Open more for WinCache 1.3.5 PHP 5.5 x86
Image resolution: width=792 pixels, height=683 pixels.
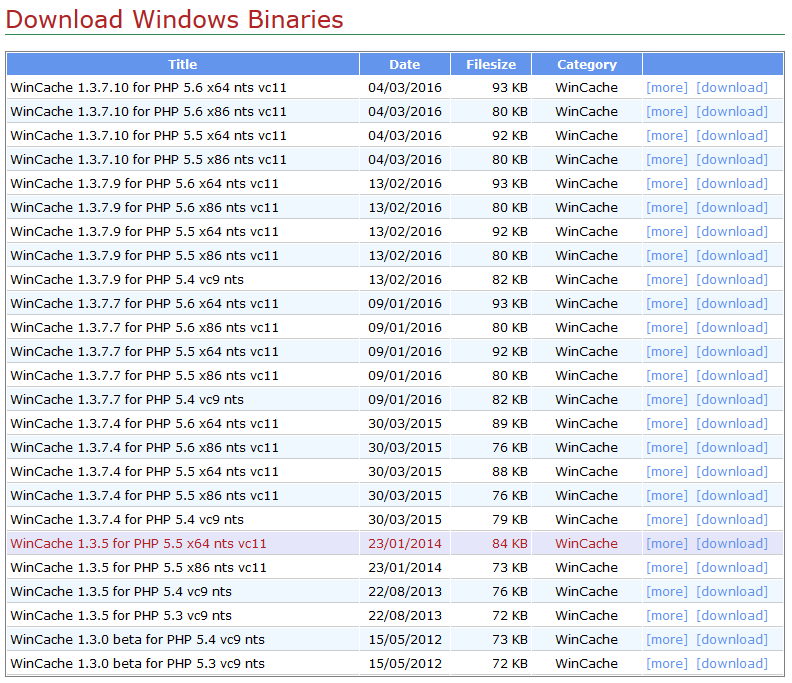click(667, 568)
